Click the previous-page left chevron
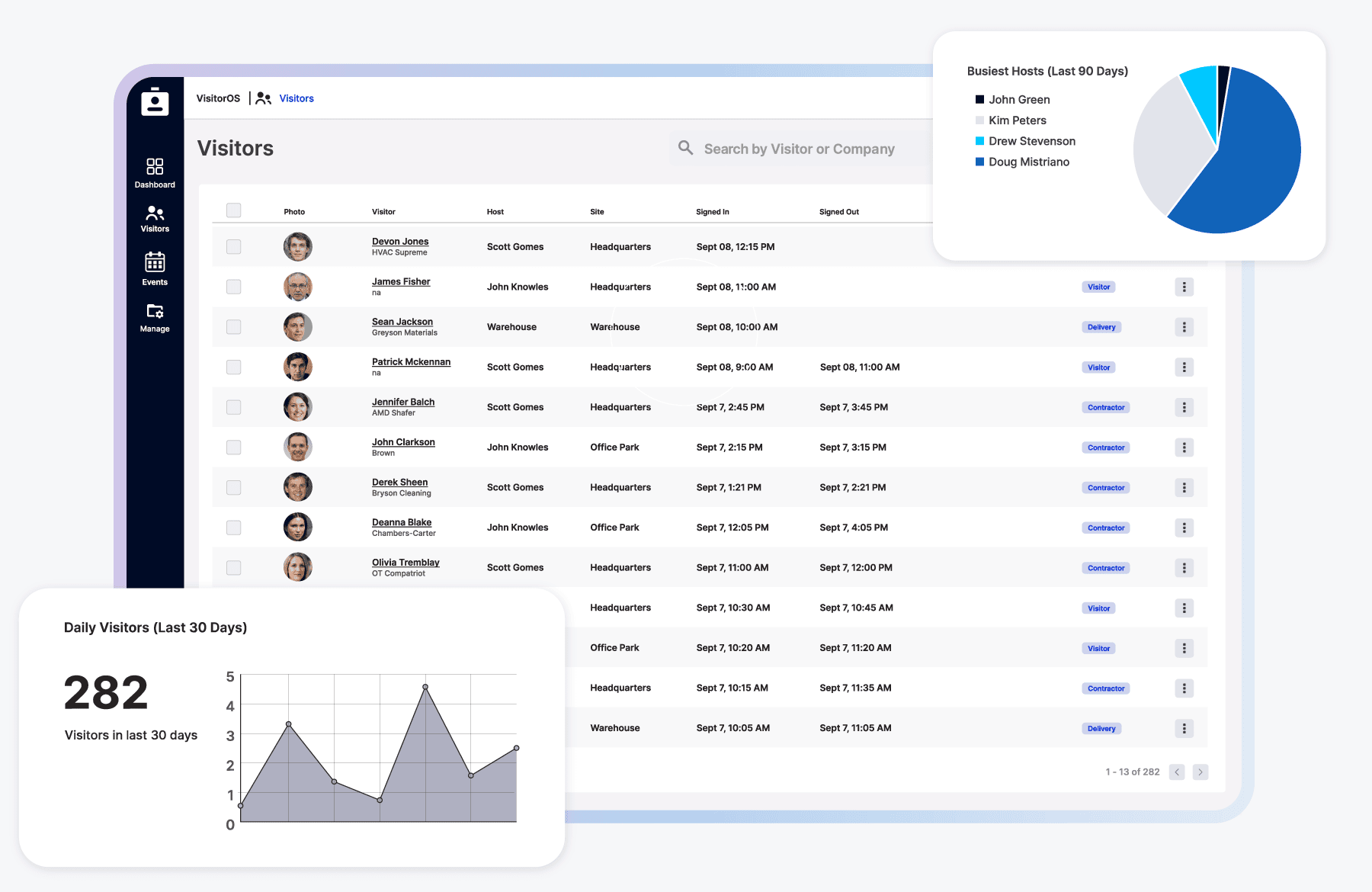The image size is (1372, 892). (1177, 772)
